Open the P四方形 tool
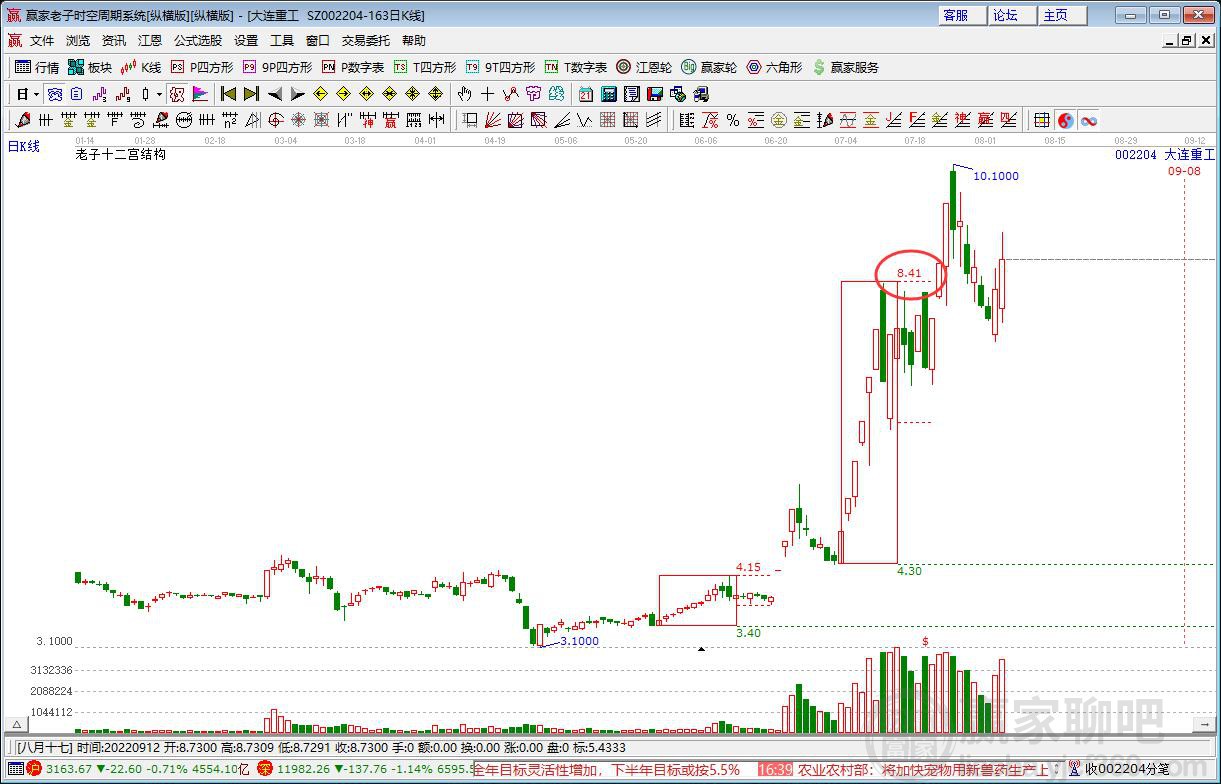 [x=202, y=67]
